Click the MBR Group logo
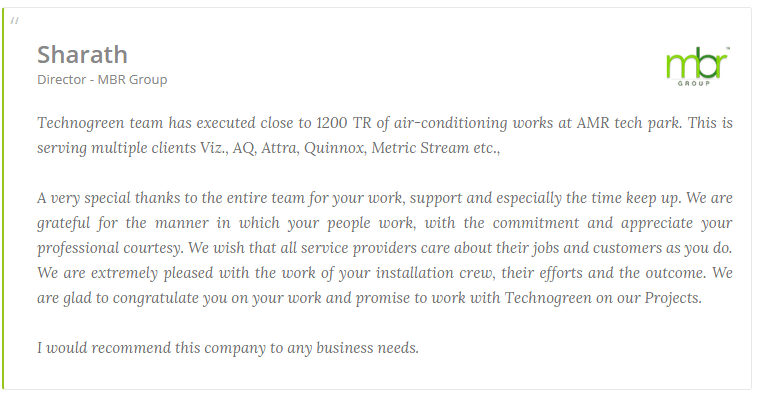 point(698,67)
